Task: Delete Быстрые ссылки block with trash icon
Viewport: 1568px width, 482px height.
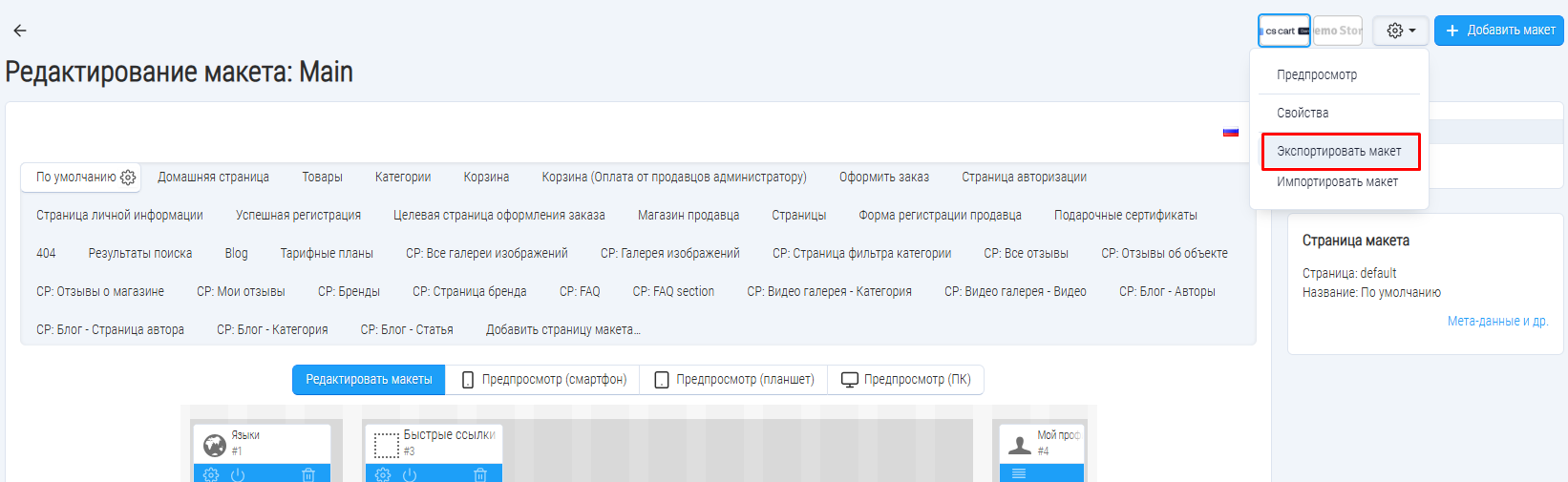Action: pos(480,474)
